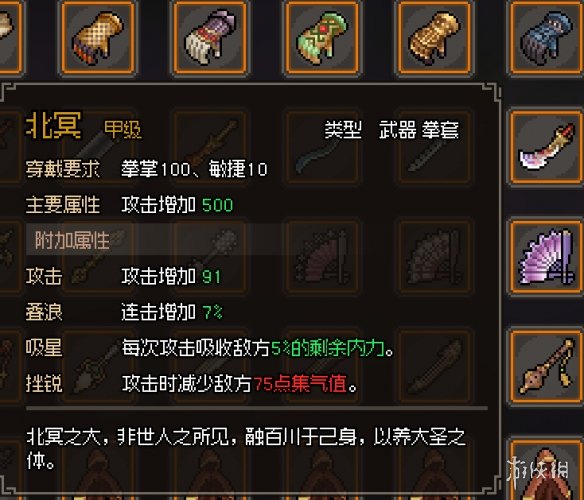Click the green 500 attack value
Viewport: 584px width, 500px height.
(x=218, y=205)
